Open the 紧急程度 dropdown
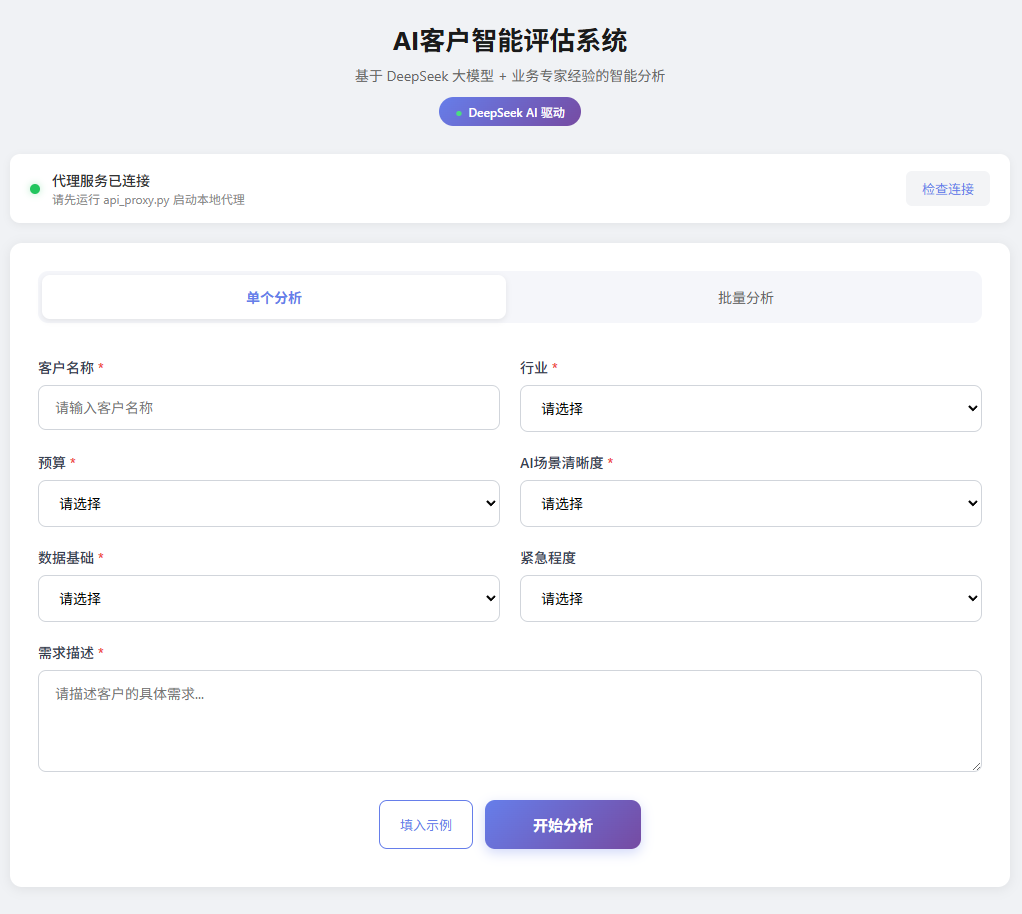The width and height of the screenshot is (1022, 914). [751, 598]
